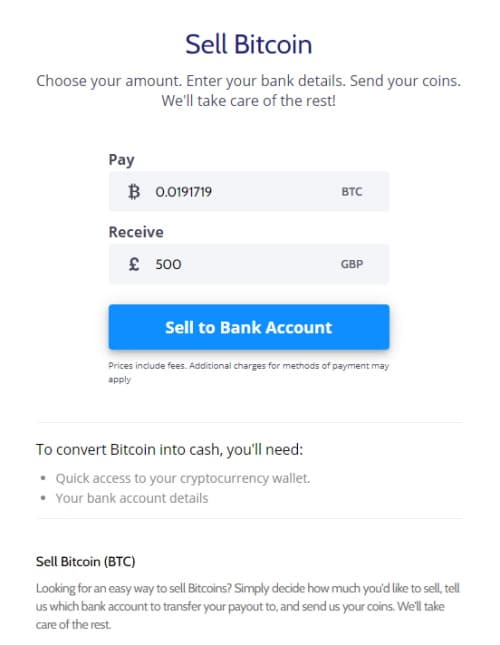Click the 'Sell Bitcoin (BTC)' section heading
Screen dimensions: 500x645
coord(86,561)
